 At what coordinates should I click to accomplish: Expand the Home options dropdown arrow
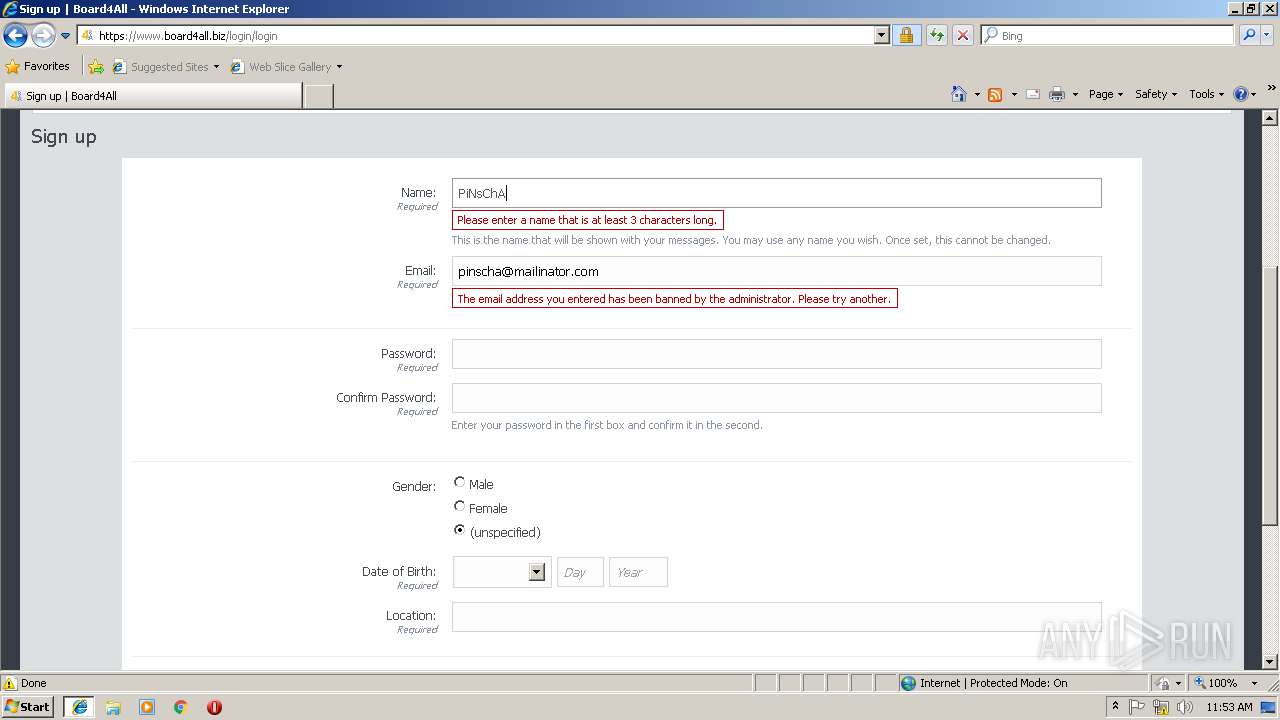(x=977, y=94)
